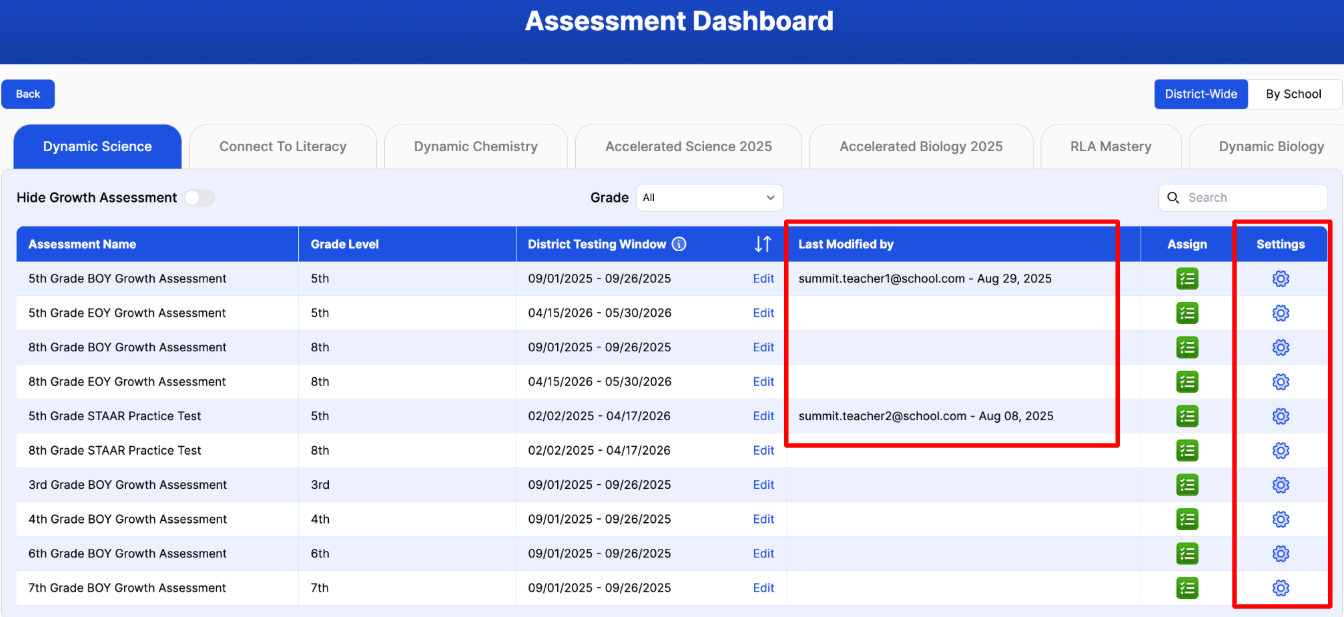Image resolution: width=1344 pixels, height=617 pixels.
Task: Select District-Wide view option
Action: point(1201,94)
